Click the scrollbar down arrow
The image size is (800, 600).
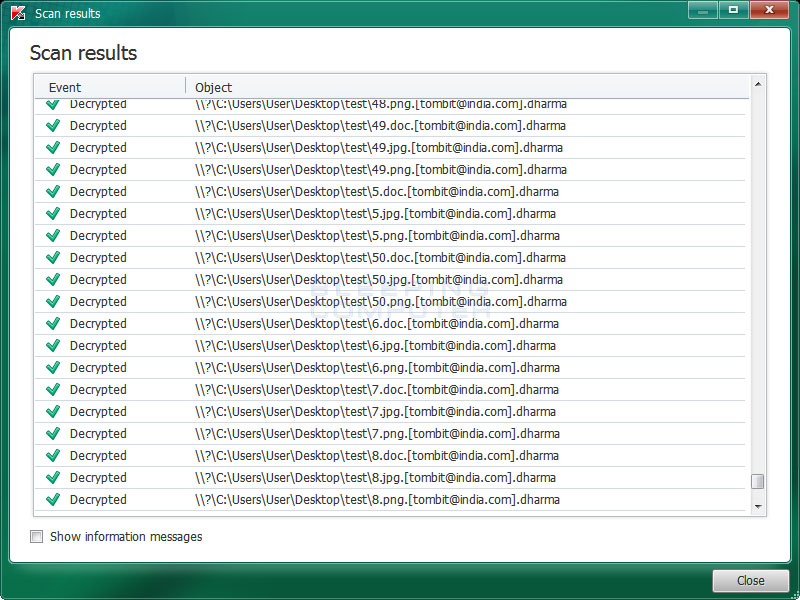tap(758, 507)
